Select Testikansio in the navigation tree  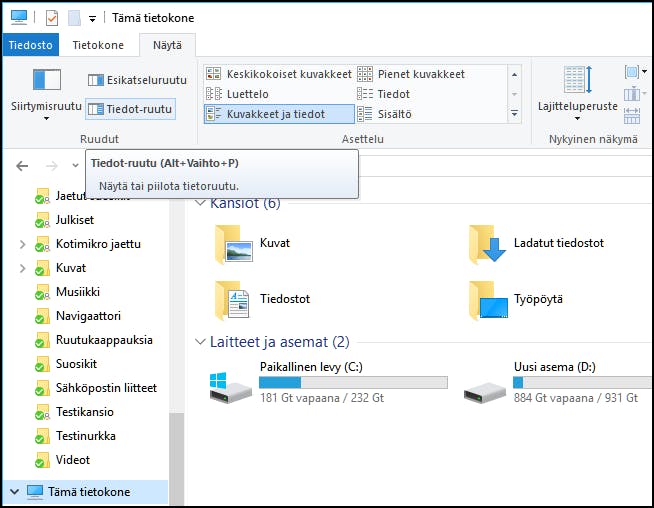click(x=85, y=412)
